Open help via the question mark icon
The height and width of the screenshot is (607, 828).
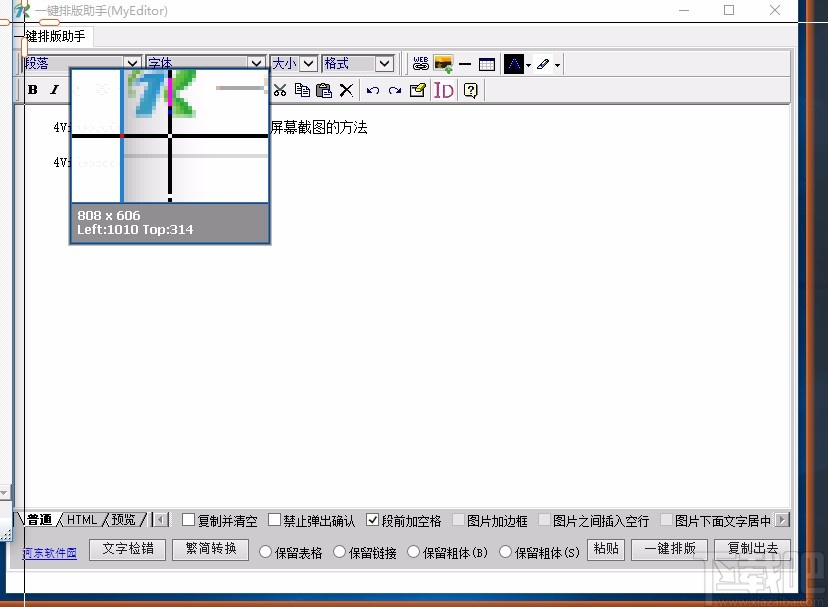tap(469, 90)
